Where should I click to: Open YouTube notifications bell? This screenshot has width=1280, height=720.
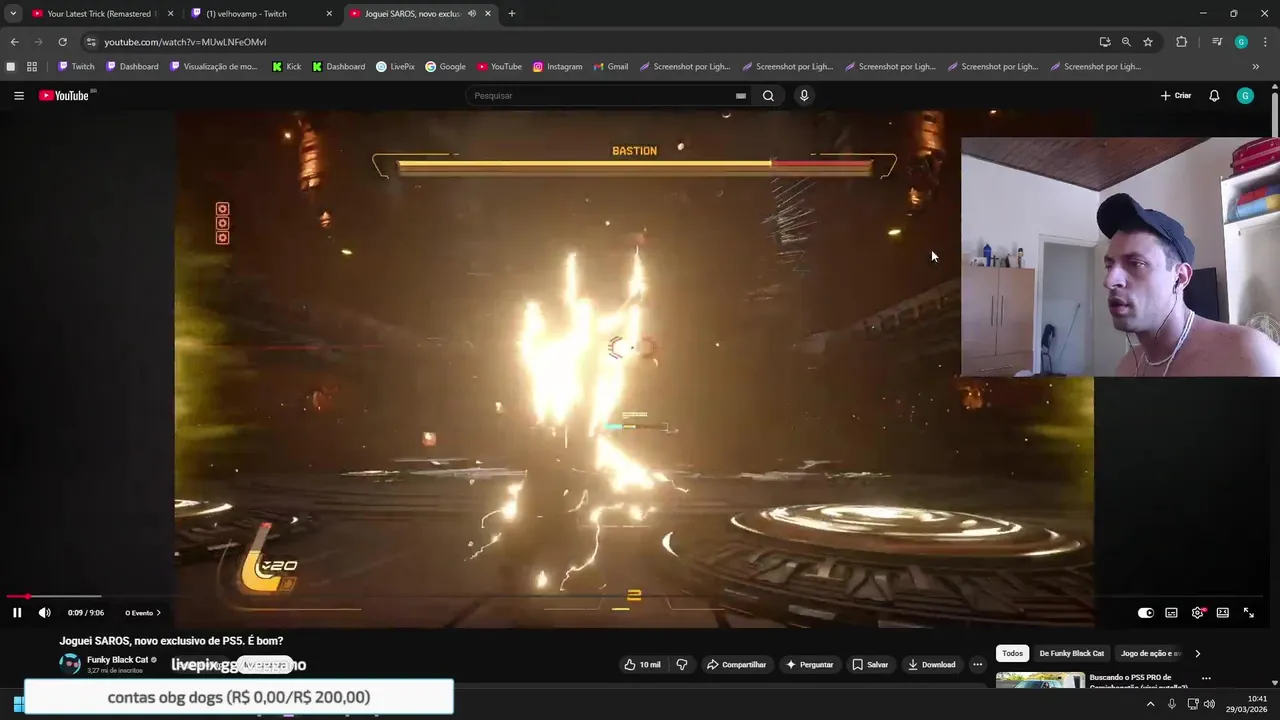point(1214,96)
